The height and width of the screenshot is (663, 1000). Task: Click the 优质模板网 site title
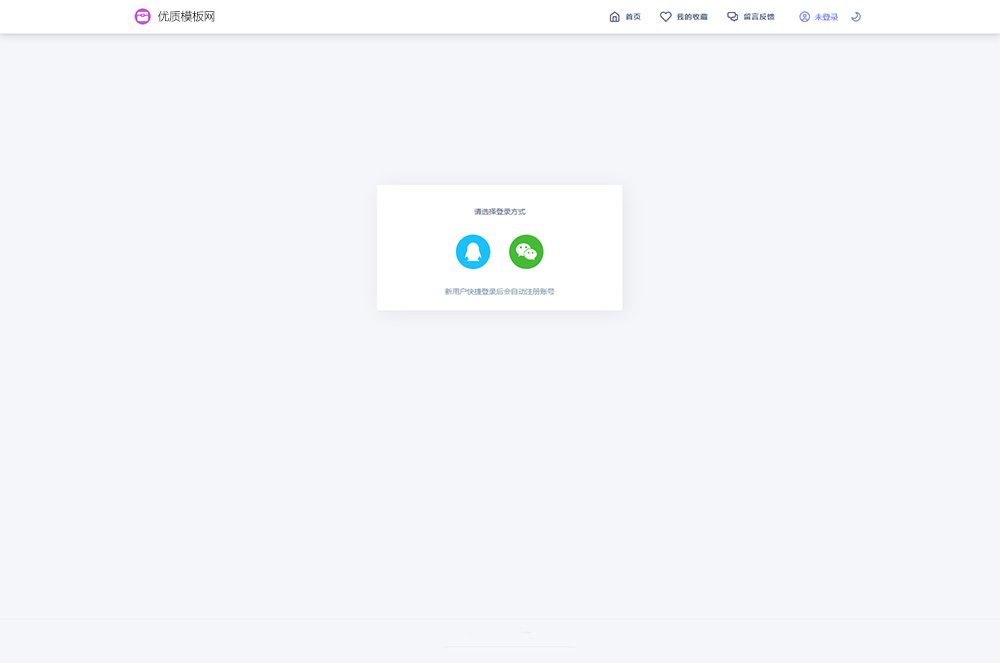186,17
